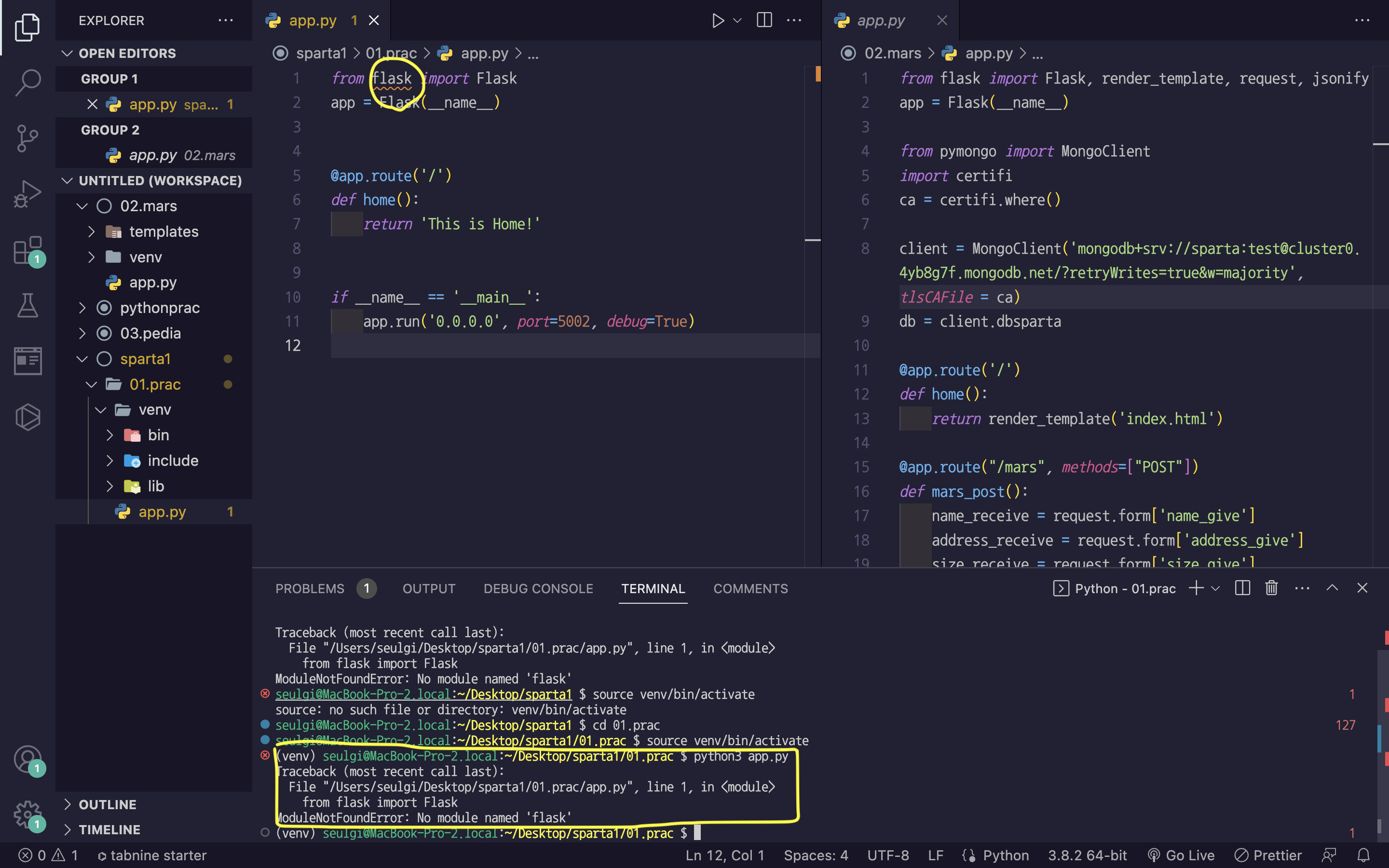The height and width of the screenshot is (868, 1389).
Task: Select the Terminal tab
Action: pos(653,588)
